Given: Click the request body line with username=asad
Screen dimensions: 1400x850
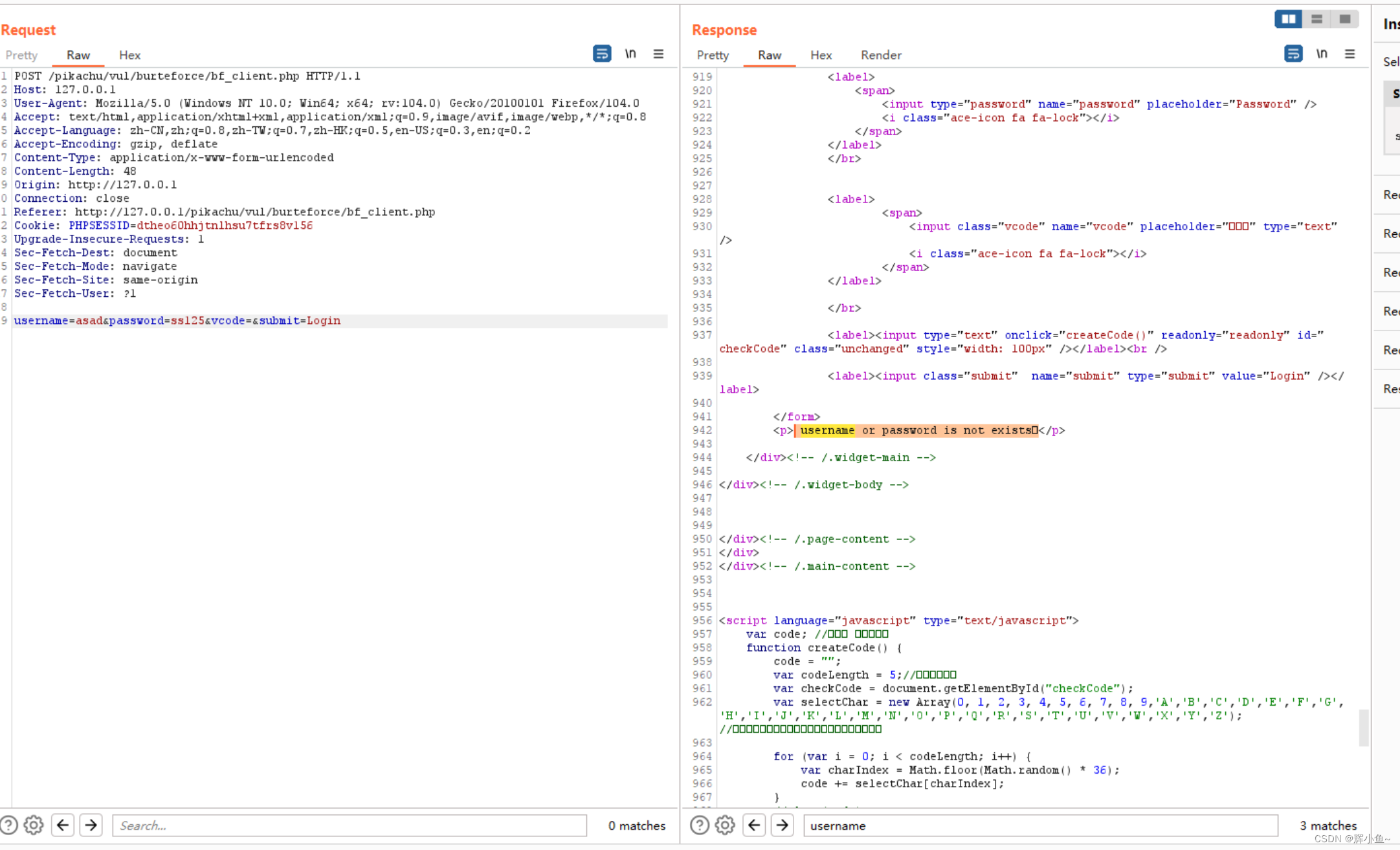Looking at the screenshot, I should tap(177, 321).
